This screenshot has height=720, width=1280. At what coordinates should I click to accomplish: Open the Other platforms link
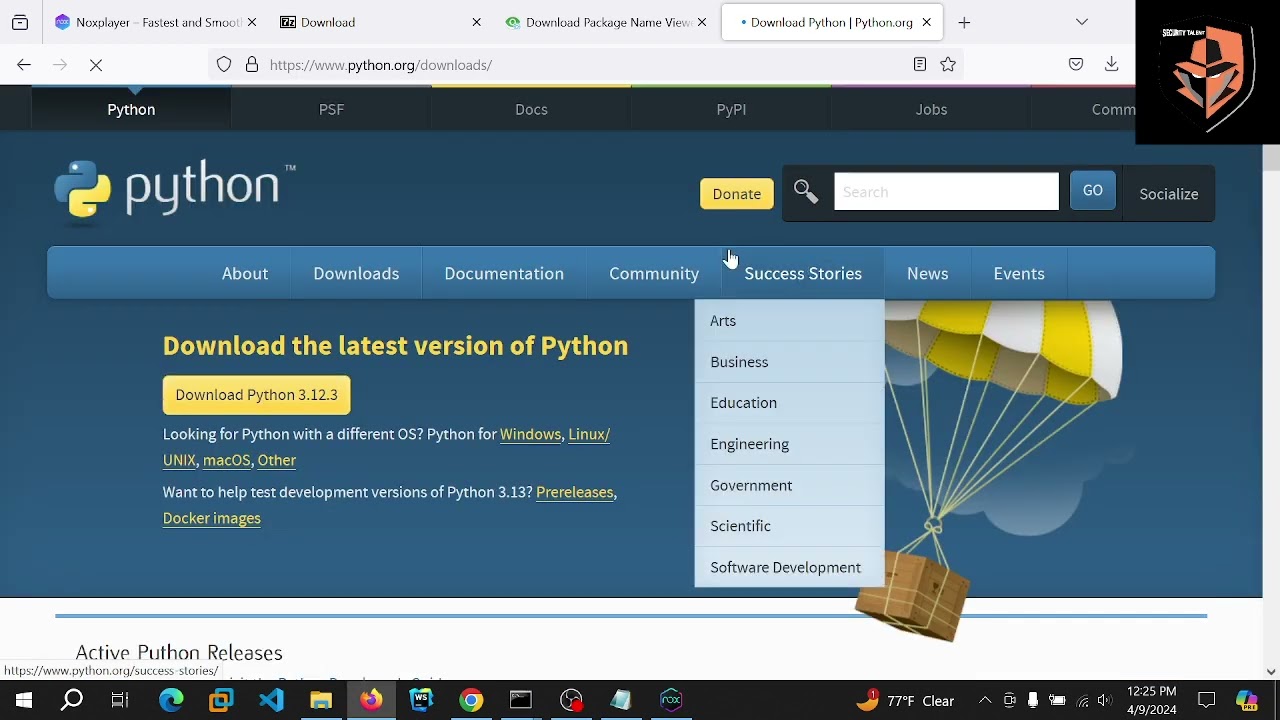277,460
